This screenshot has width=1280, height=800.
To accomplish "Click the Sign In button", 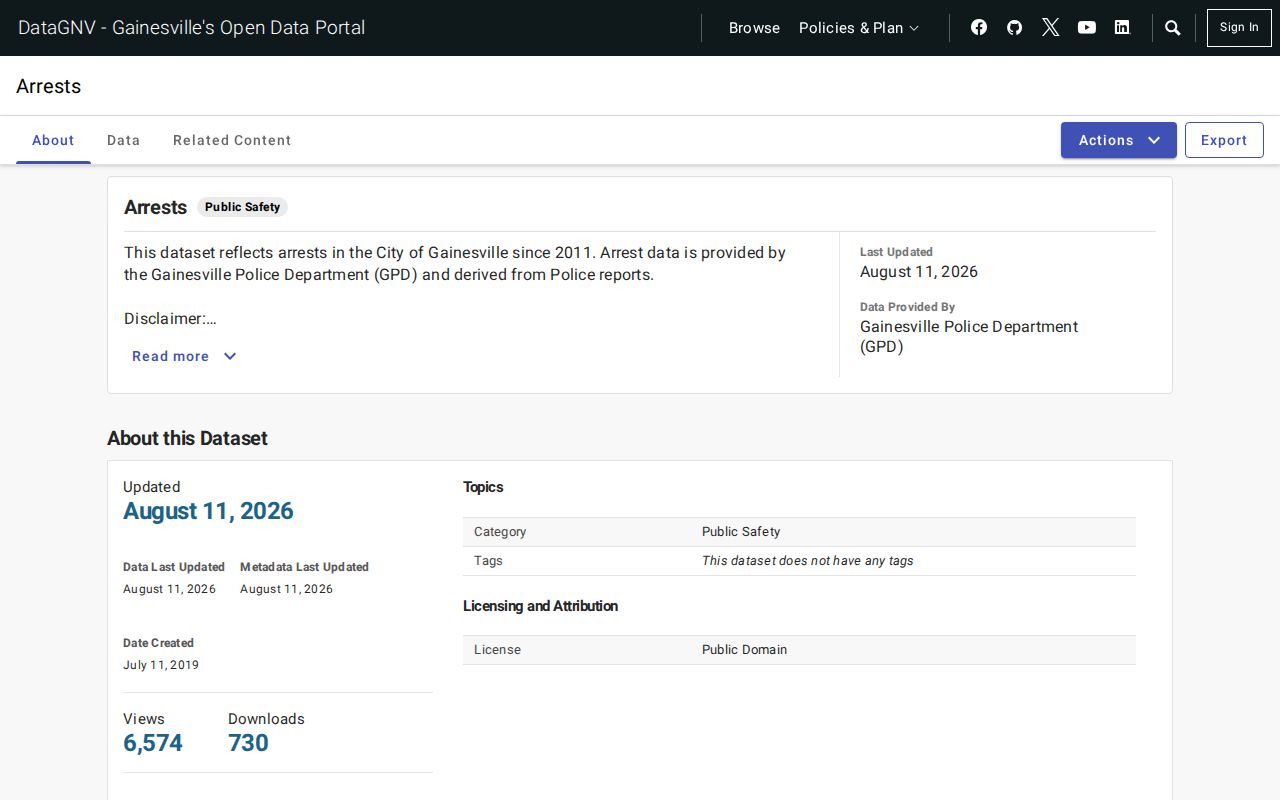I will (x=1239, y=28).
